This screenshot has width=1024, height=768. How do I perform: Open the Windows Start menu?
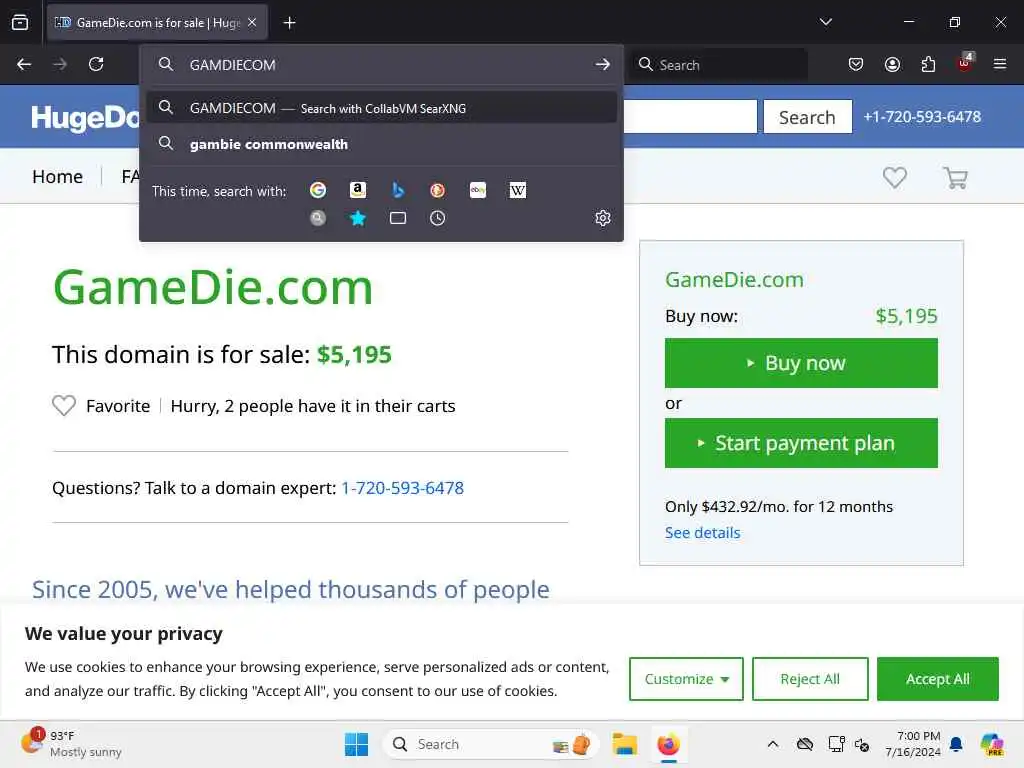coord(356,744)
